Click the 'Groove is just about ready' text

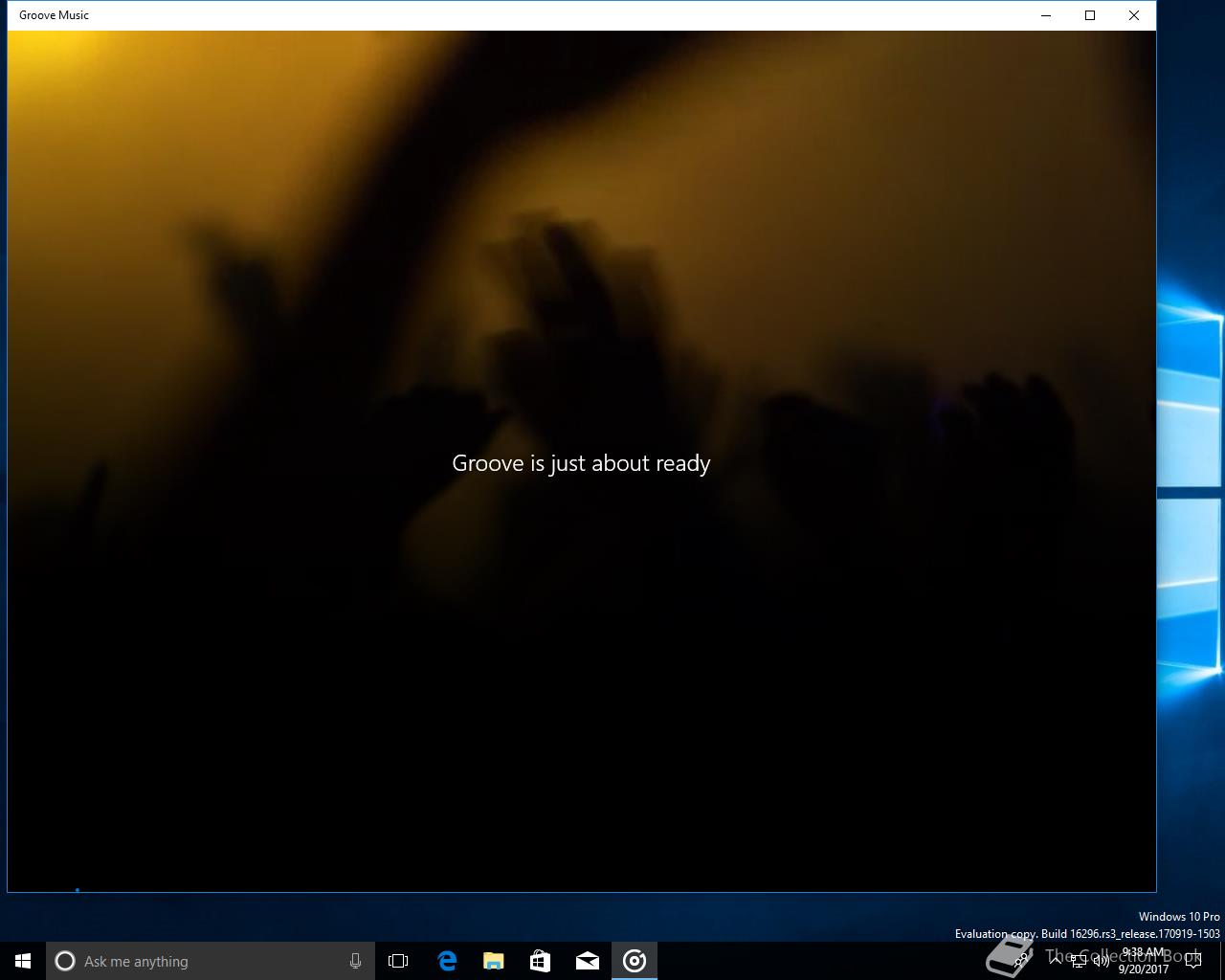click(x=581, y=463)
